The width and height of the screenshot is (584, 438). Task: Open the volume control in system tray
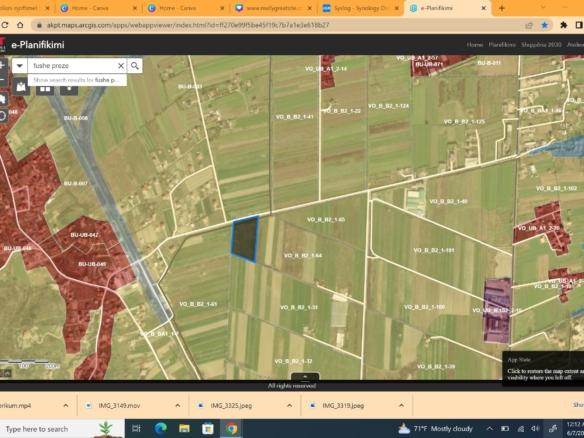tap(535, 429)
